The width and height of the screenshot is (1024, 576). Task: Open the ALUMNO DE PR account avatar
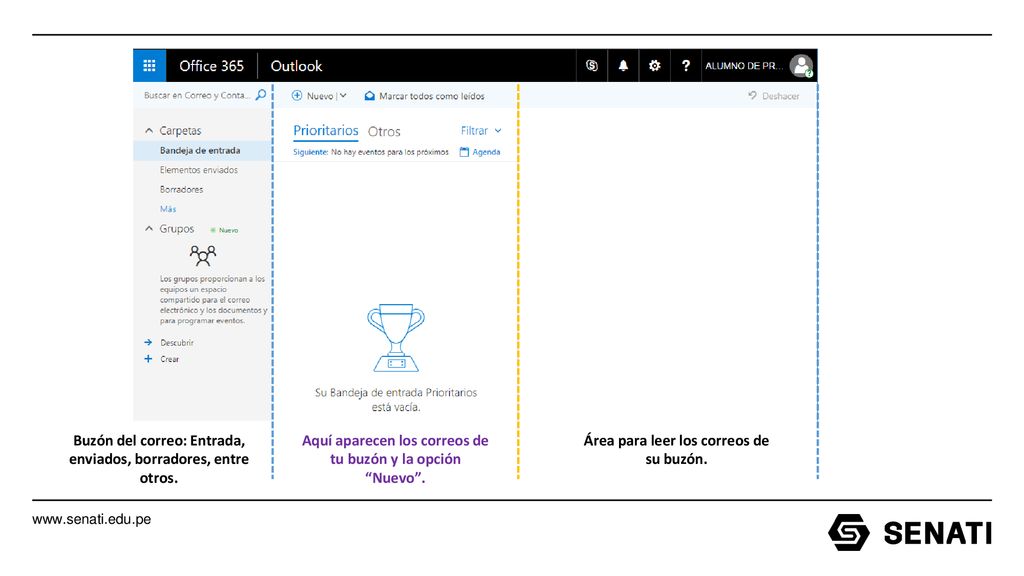point(801,65)
